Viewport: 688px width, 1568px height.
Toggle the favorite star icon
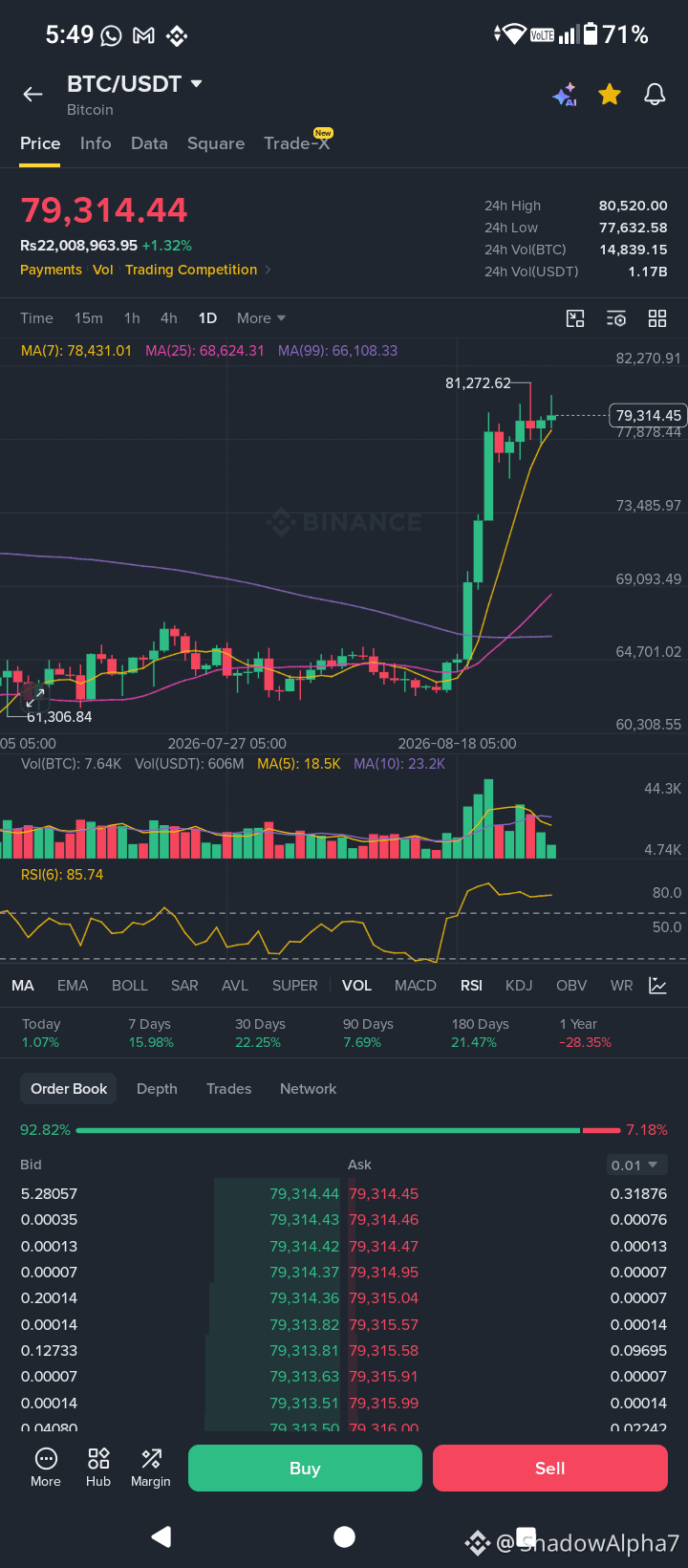[x=610, y=94]
